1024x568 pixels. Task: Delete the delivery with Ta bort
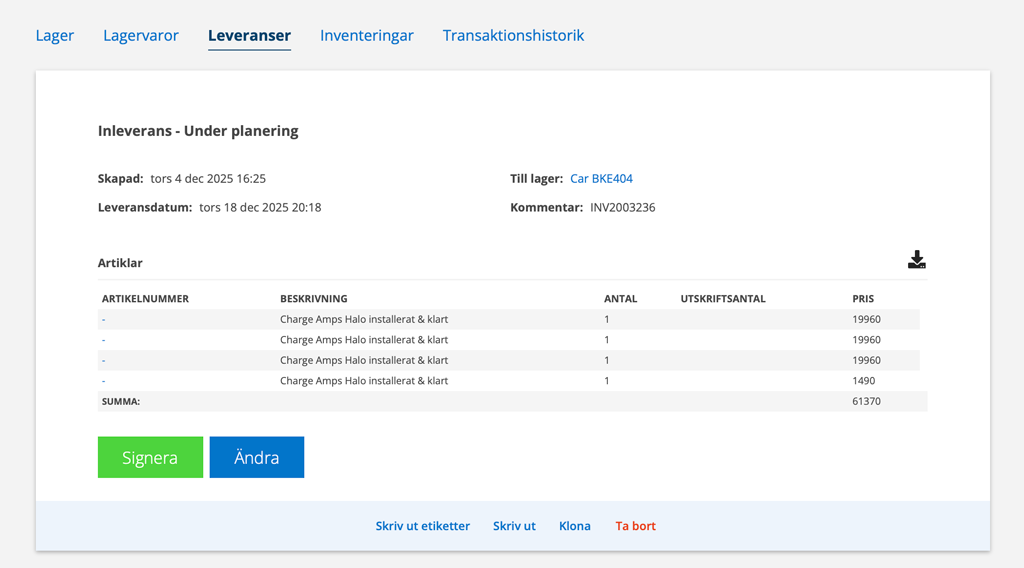(635, 526)
